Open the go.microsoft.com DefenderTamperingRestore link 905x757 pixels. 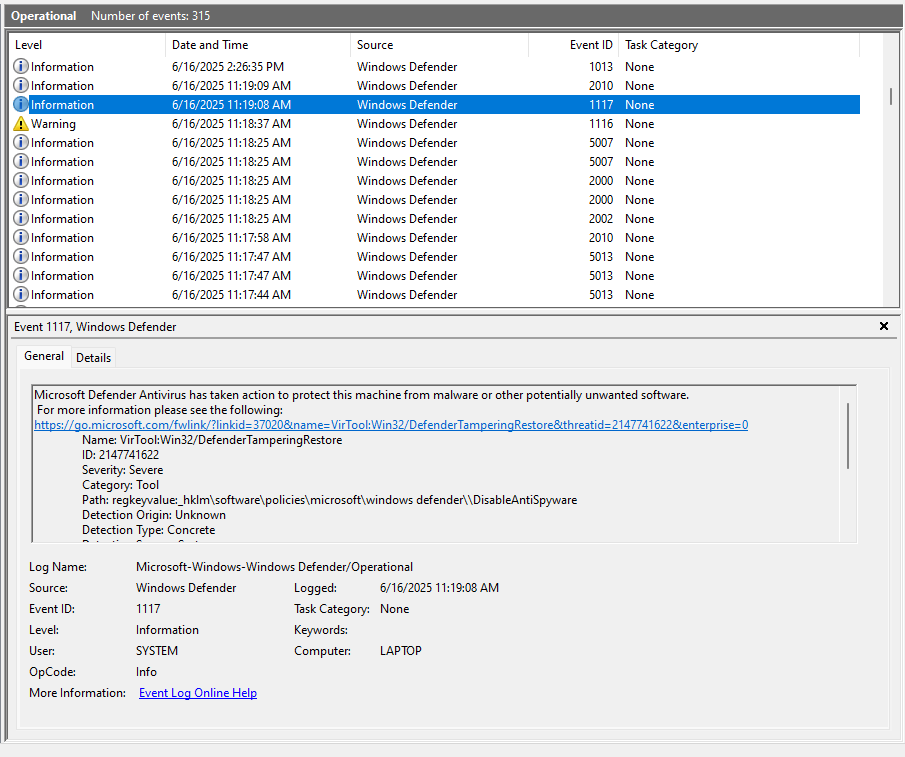[391, 425]
